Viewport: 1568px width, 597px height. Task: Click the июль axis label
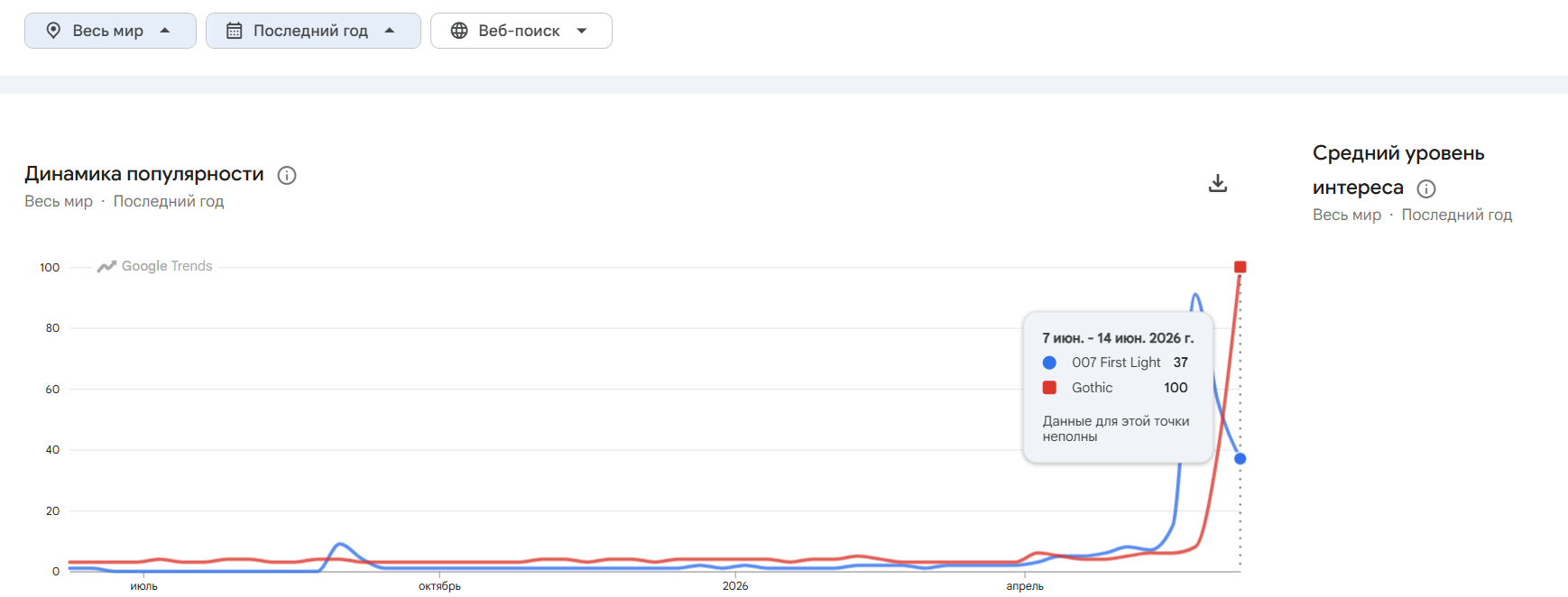143,586
